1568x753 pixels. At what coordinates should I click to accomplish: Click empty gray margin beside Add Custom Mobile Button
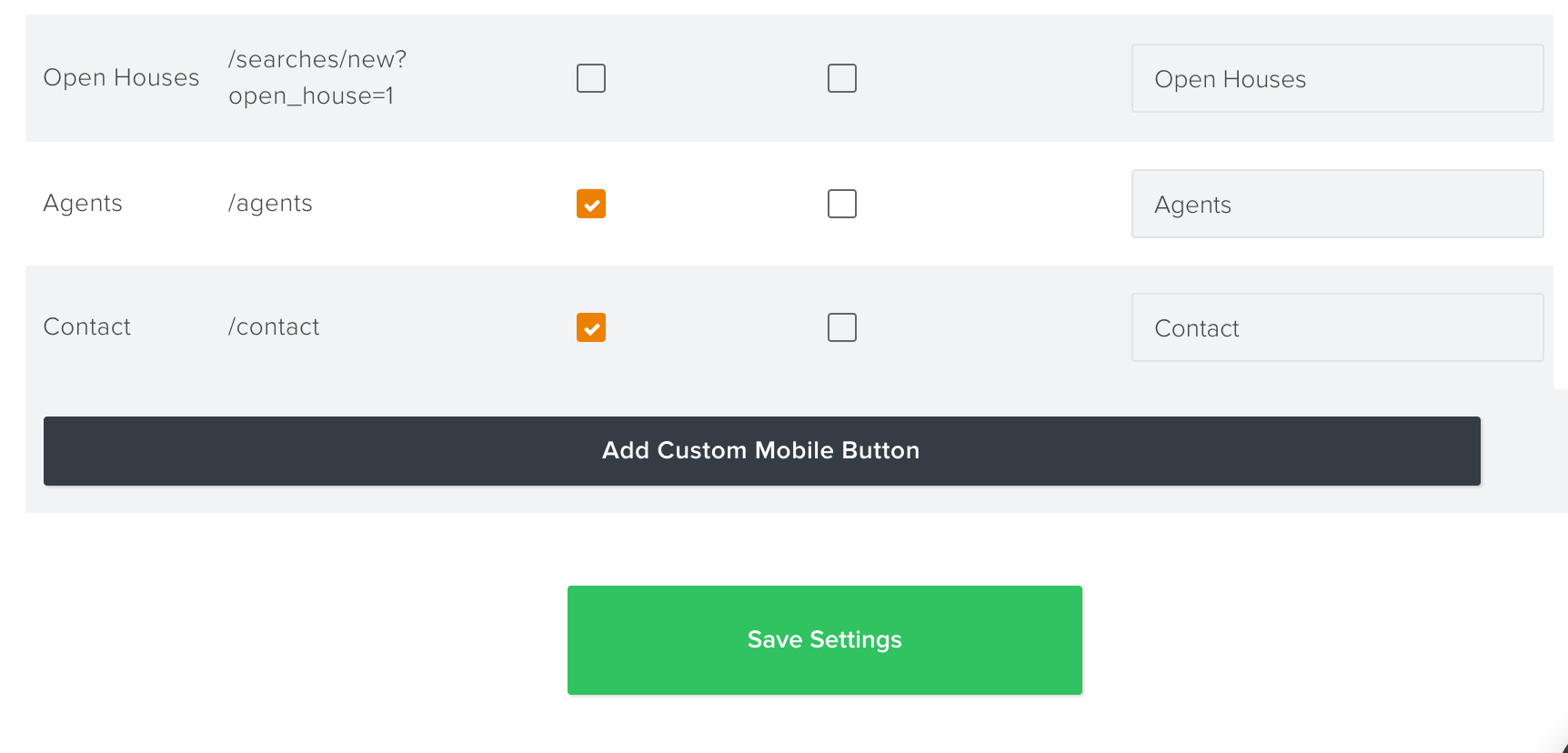click(x=1523, y=451)
